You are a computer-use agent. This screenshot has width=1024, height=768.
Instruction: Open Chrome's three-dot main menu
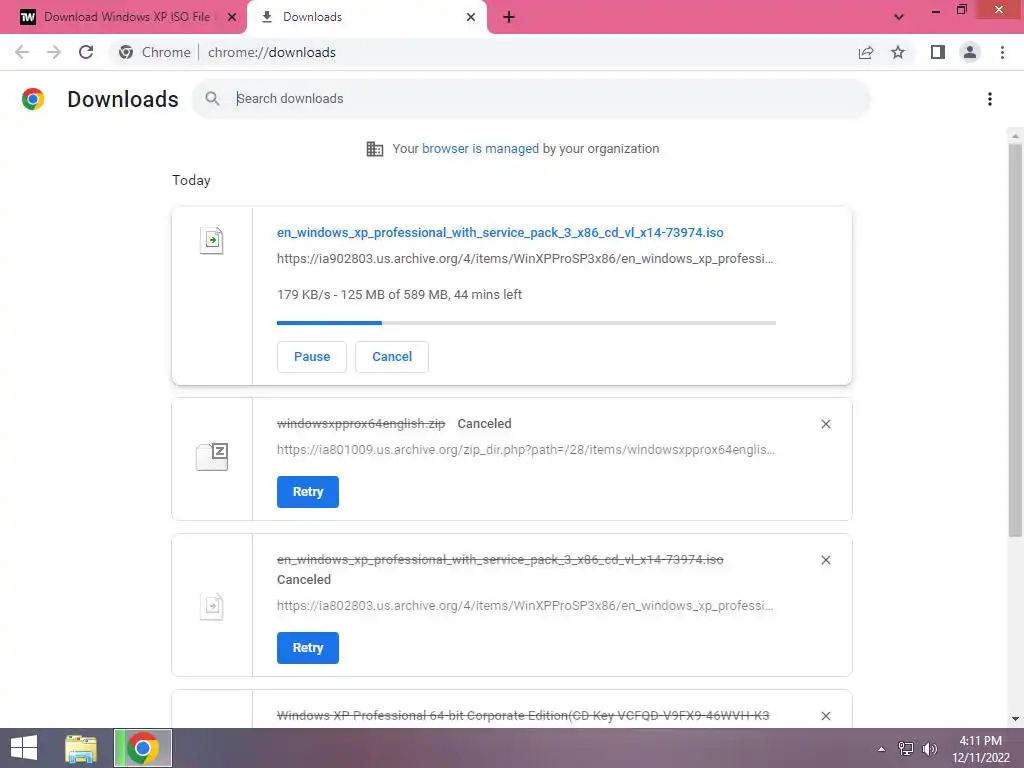[x=1002, y=52]
